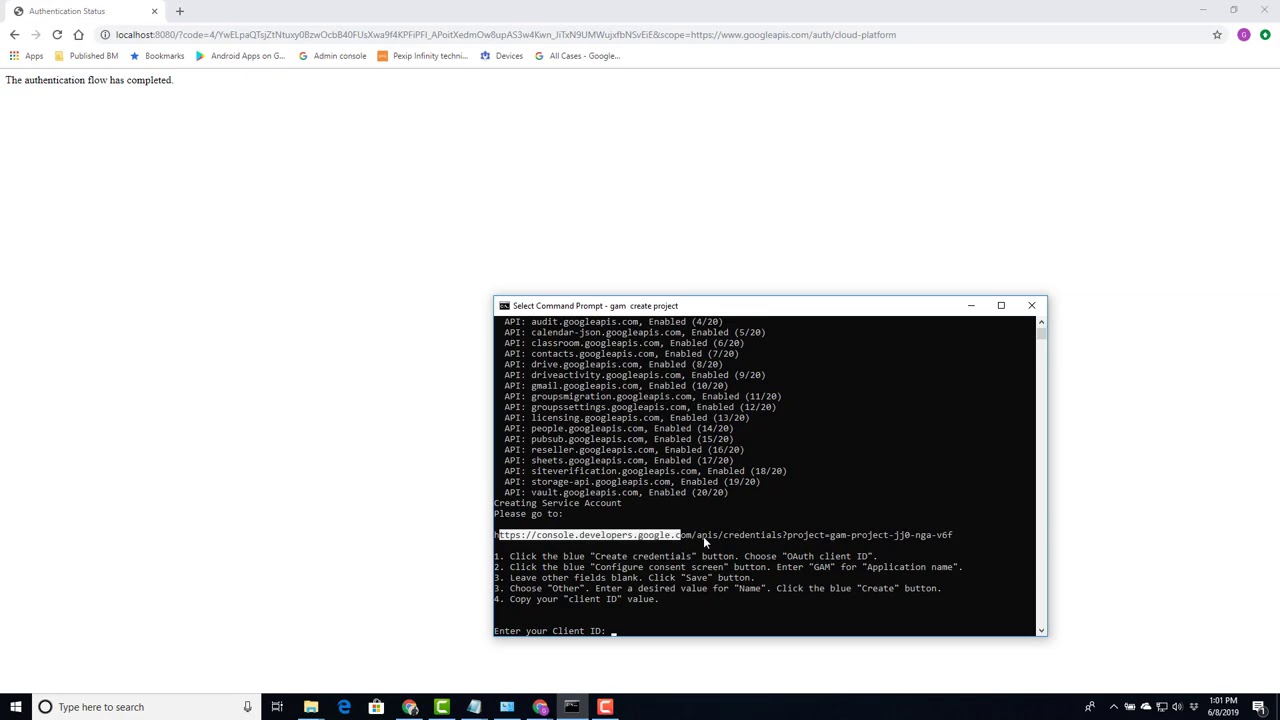
Task: Open the green Camtasia icon on taskbar
Action: [442, 707]
